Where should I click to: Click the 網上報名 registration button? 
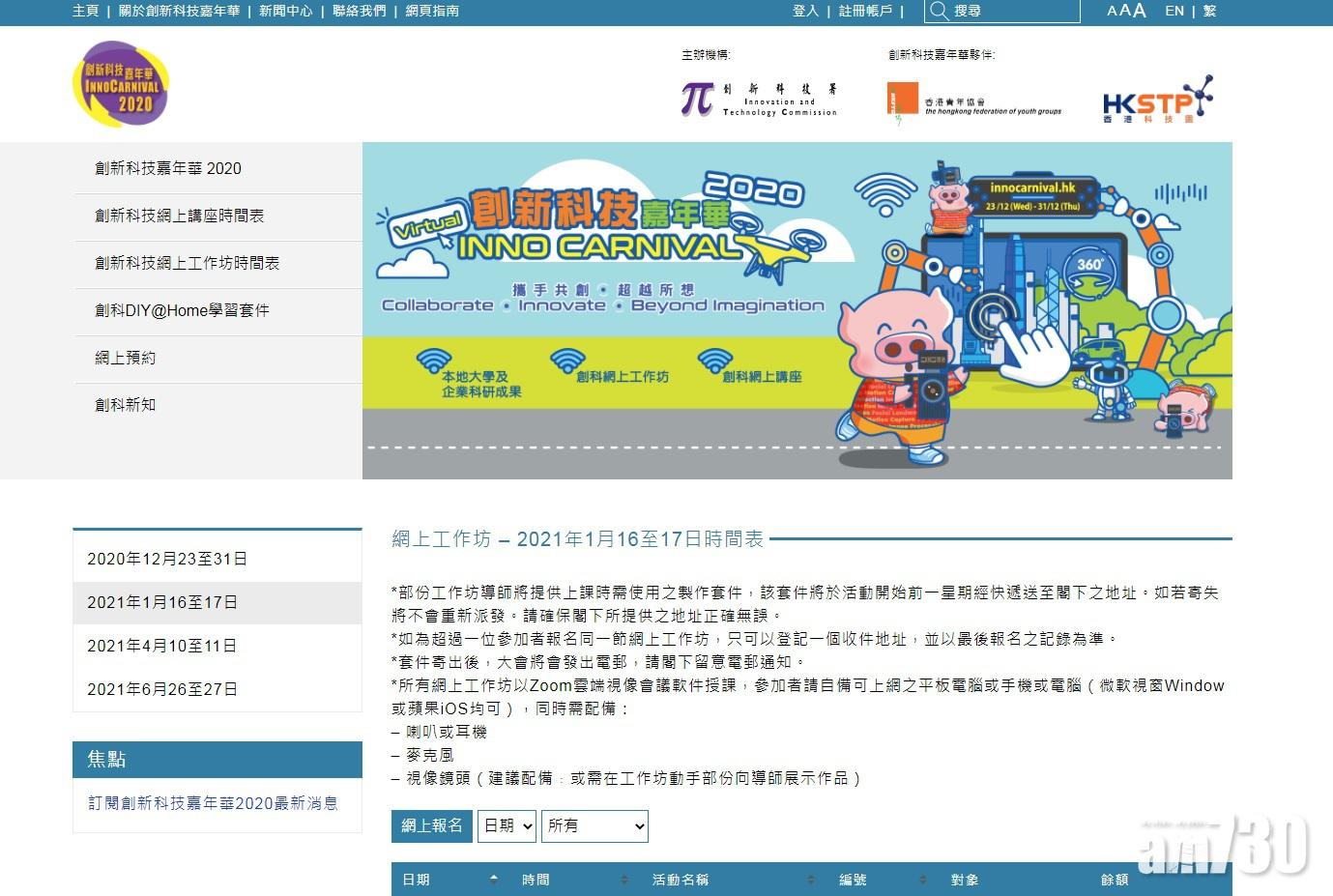click(x=431, y=825)
